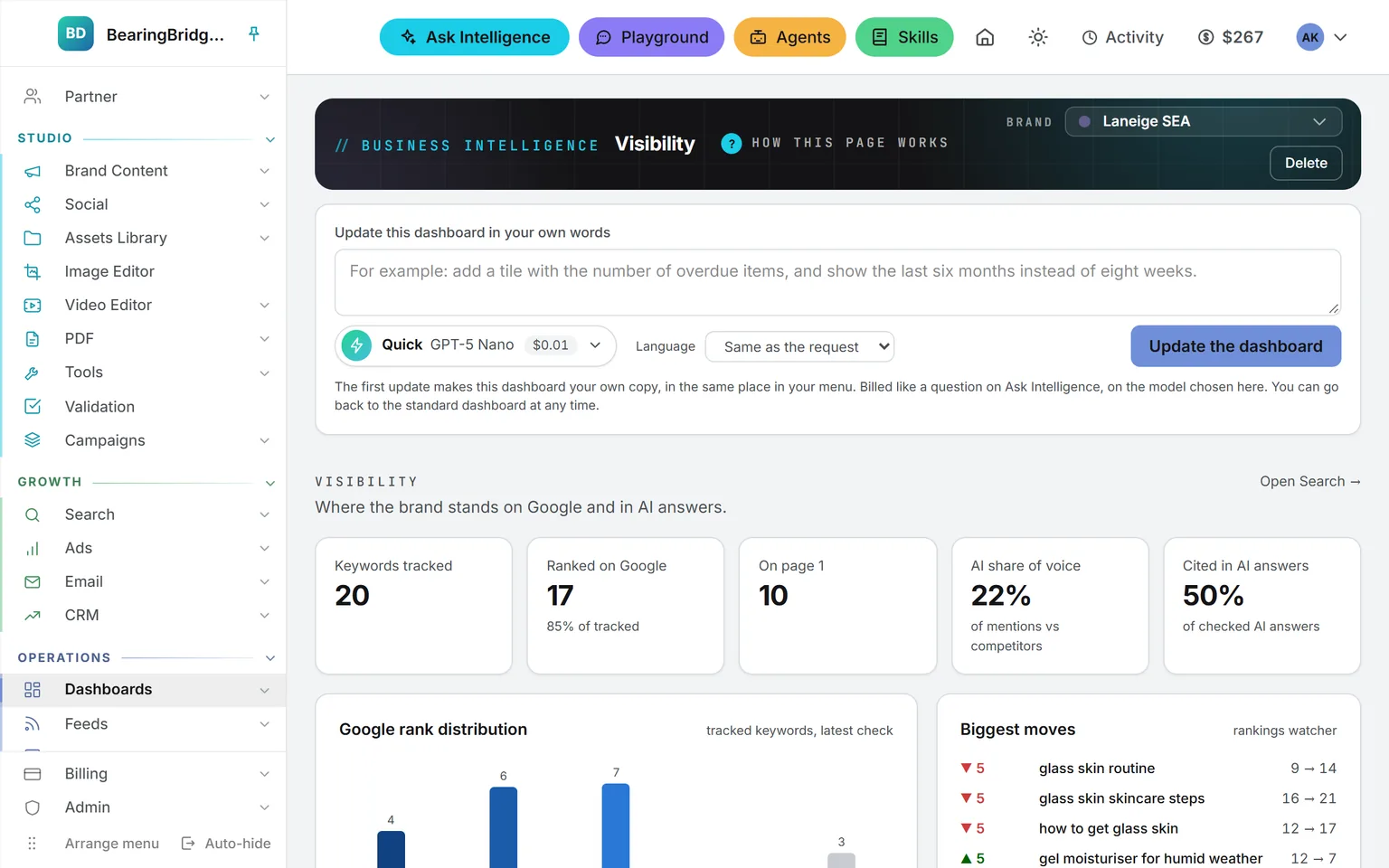Click the Campaigns layers icon
The height and width of the screenshot is (868, 1389).
33,440
